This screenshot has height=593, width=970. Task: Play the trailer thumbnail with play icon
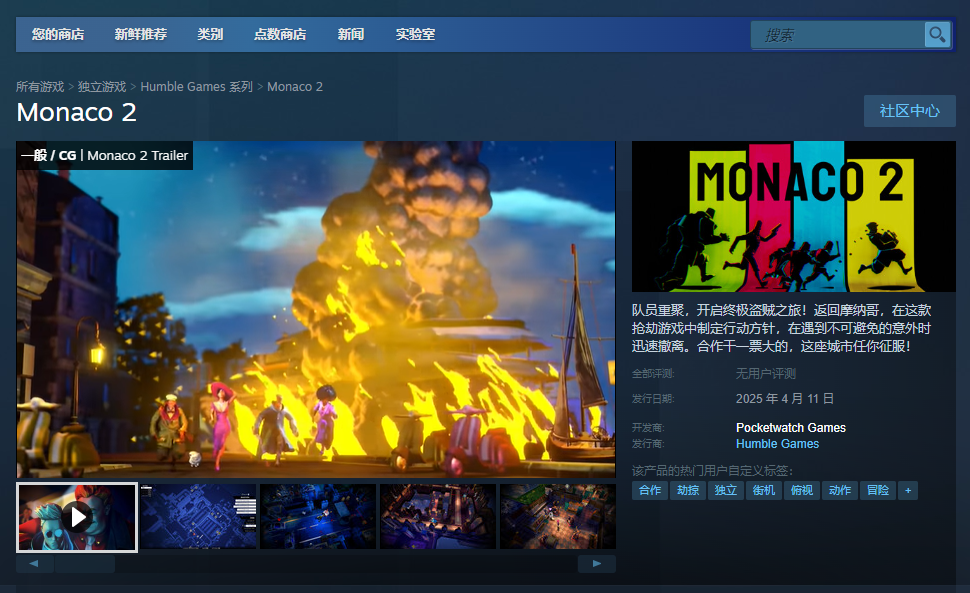pyautogui.click(x=77, y=517)
